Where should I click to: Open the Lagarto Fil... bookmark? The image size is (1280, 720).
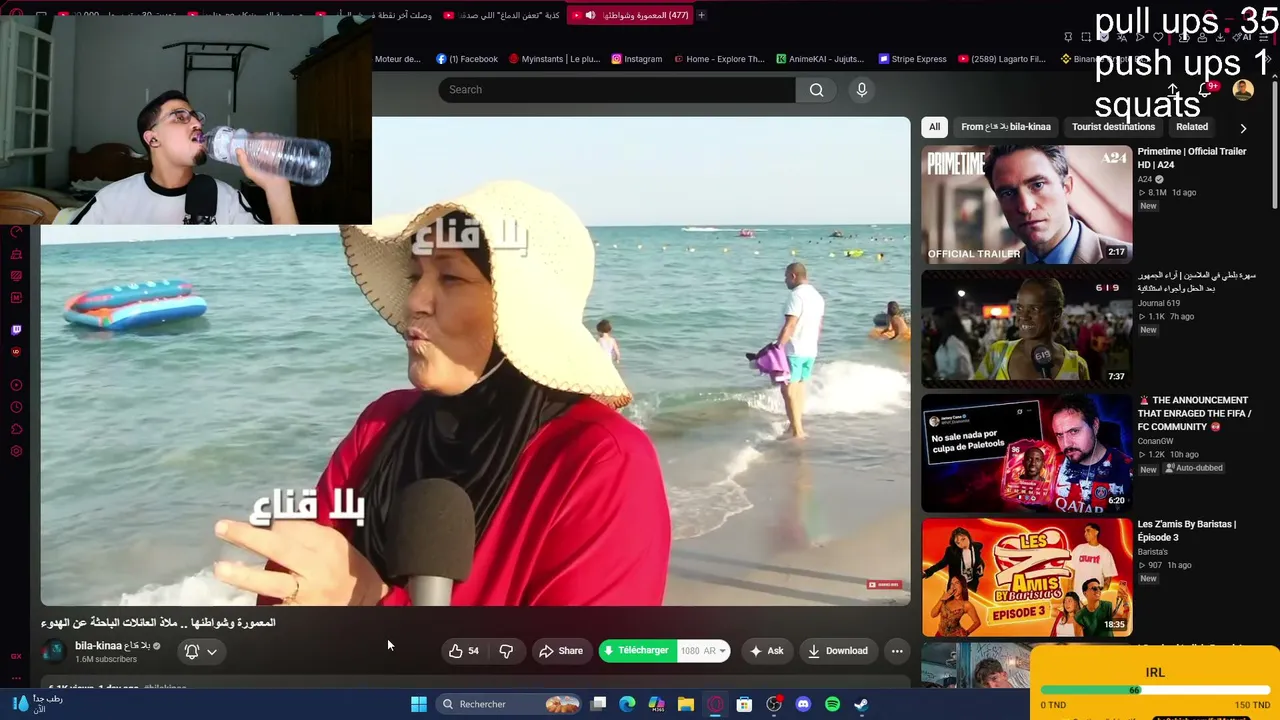[1002, 59]
